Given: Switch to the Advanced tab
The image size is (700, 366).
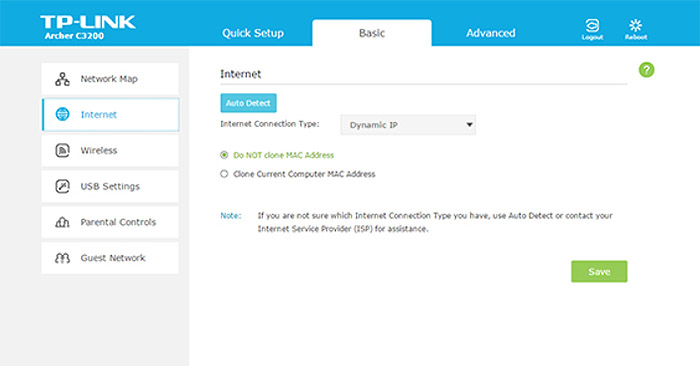Looking at the screenshot, I should pyautogui.click(x=491, y=33).
